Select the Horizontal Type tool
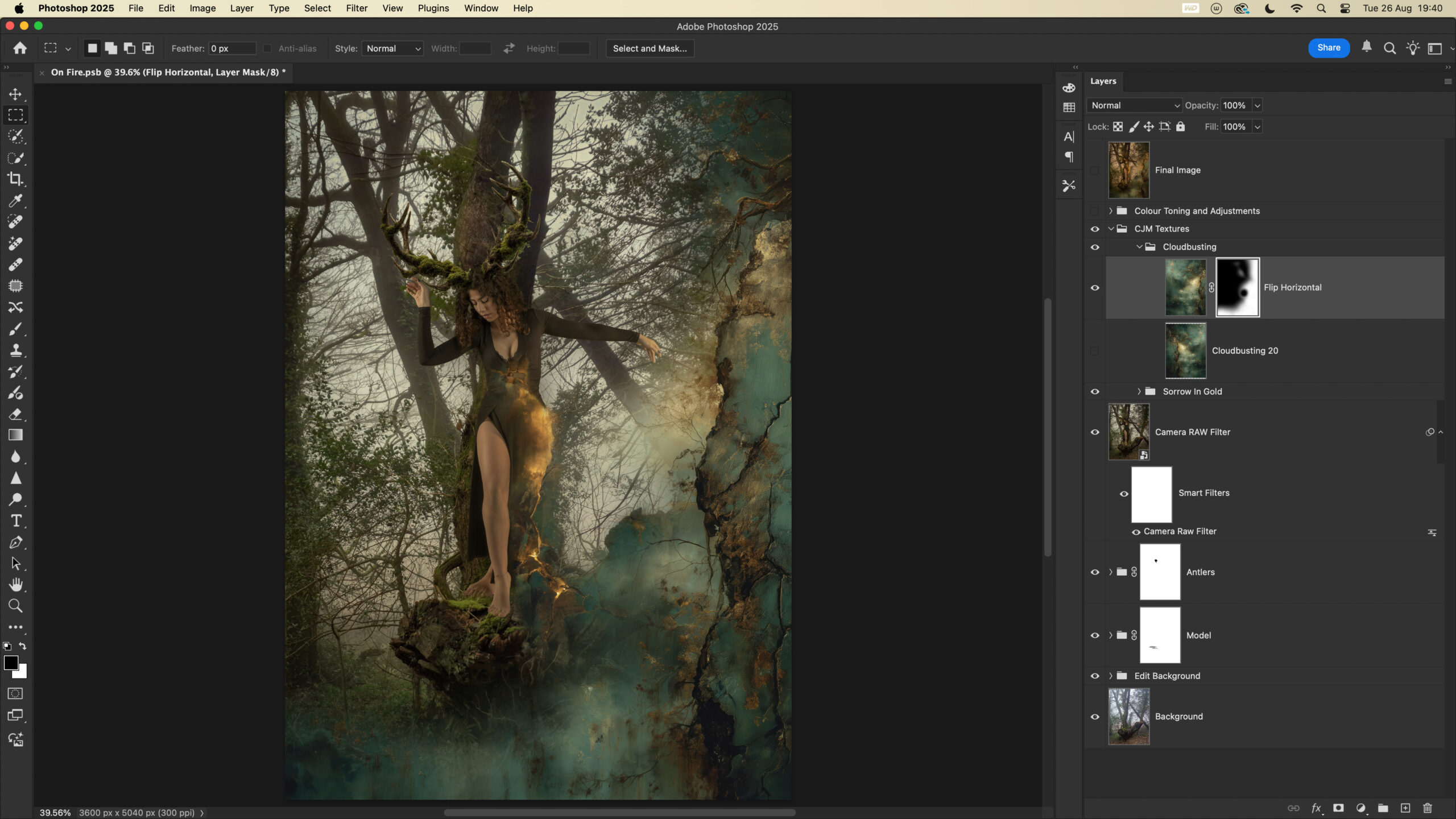Screen dimensions: 1456x819 pyautogui.click(x=15, y=521)
